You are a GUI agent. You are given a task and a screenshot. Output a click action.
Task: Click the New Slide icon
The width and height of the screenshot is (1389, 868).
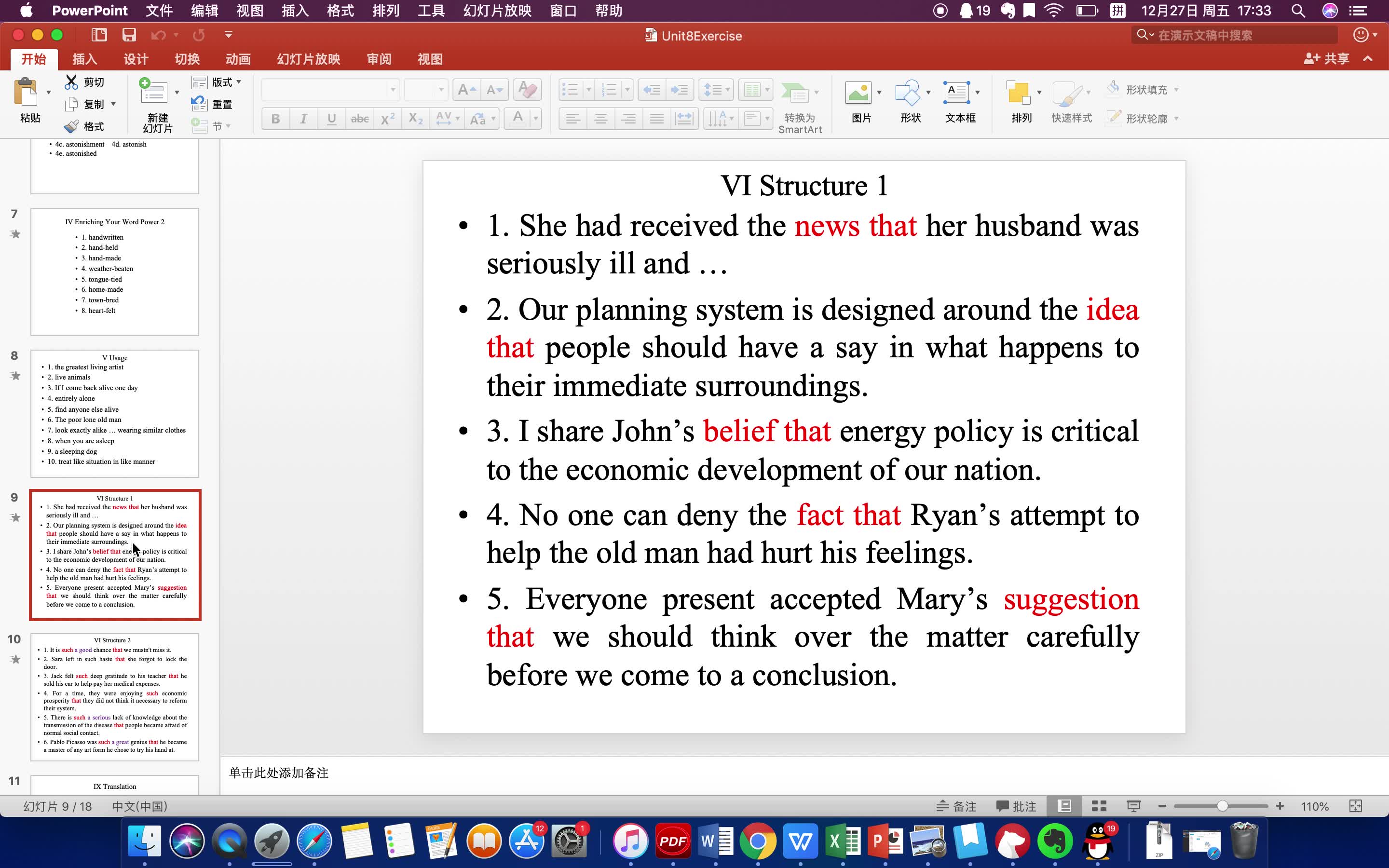(x=153, y=92)
